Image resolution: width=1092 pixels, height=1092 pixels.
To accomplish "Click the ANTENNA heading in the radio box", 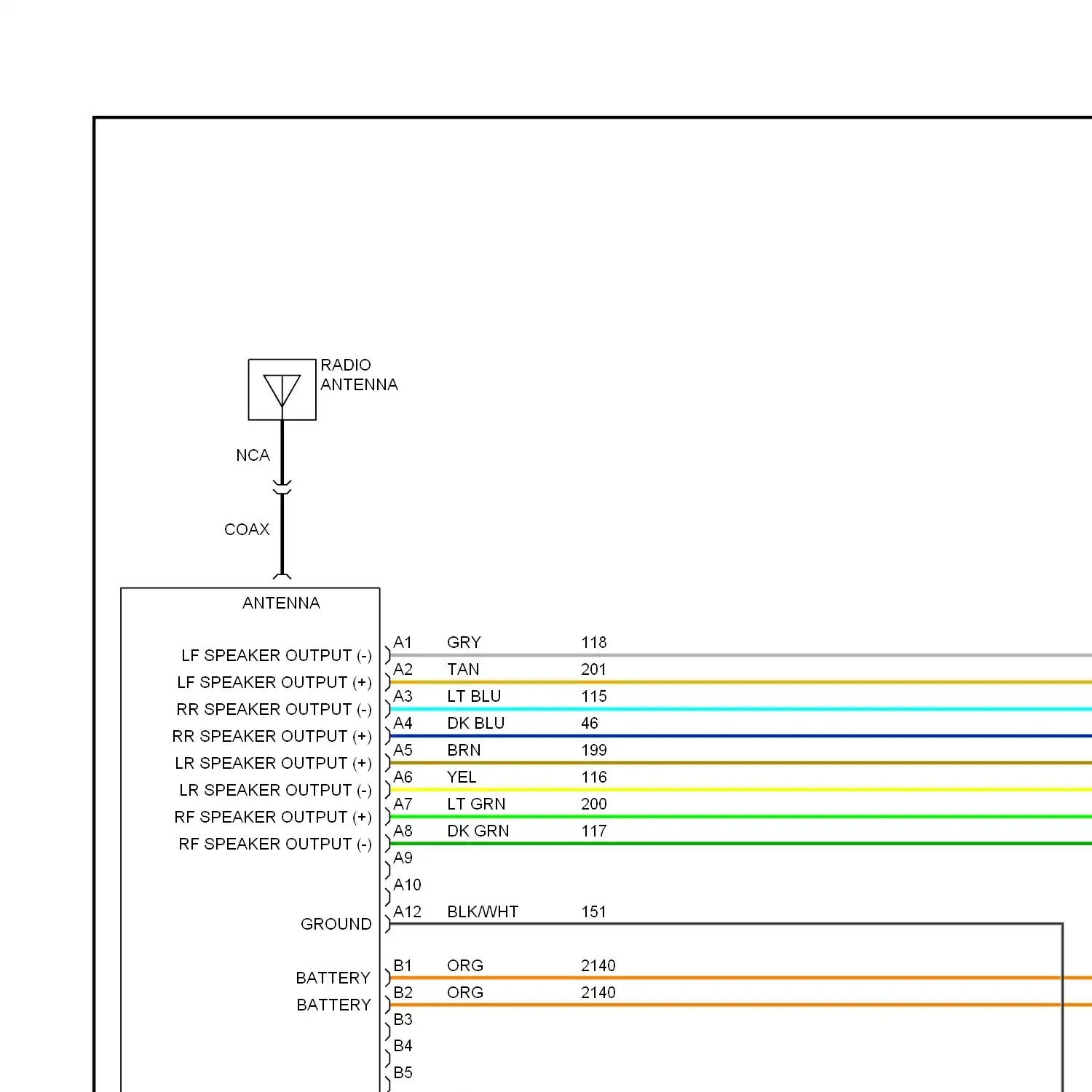I will [x=281, y=604].
